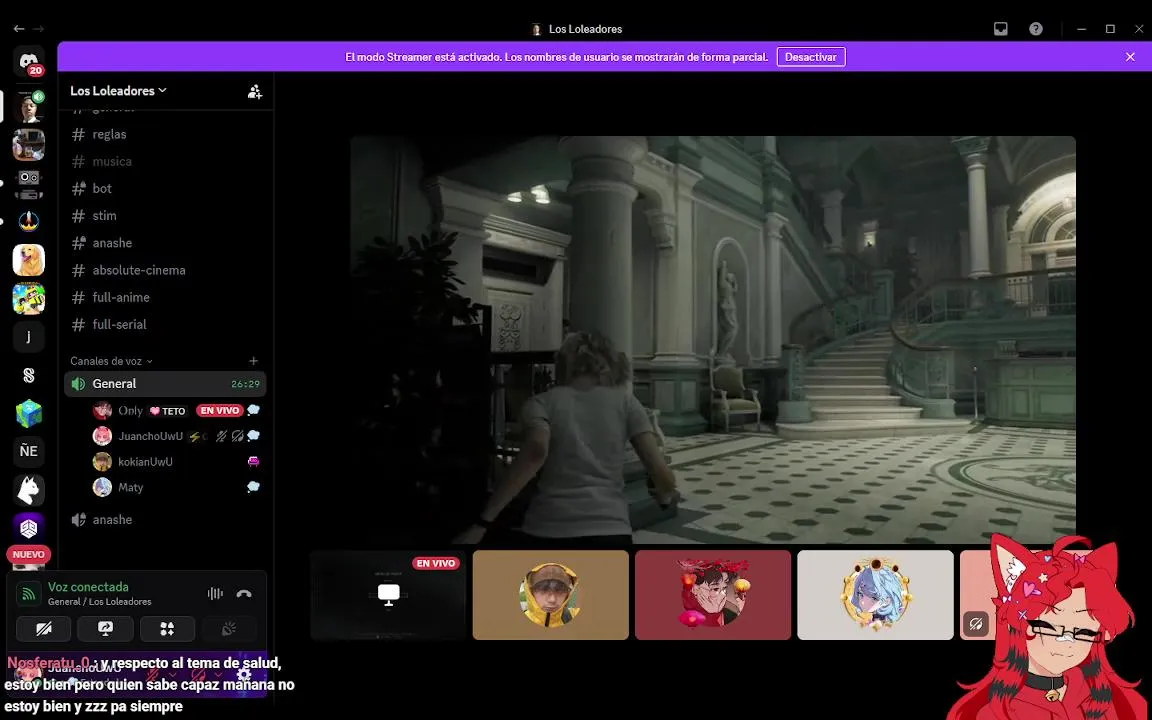Select the blue-haired avatar participant tile

click(x=875, y=595)
